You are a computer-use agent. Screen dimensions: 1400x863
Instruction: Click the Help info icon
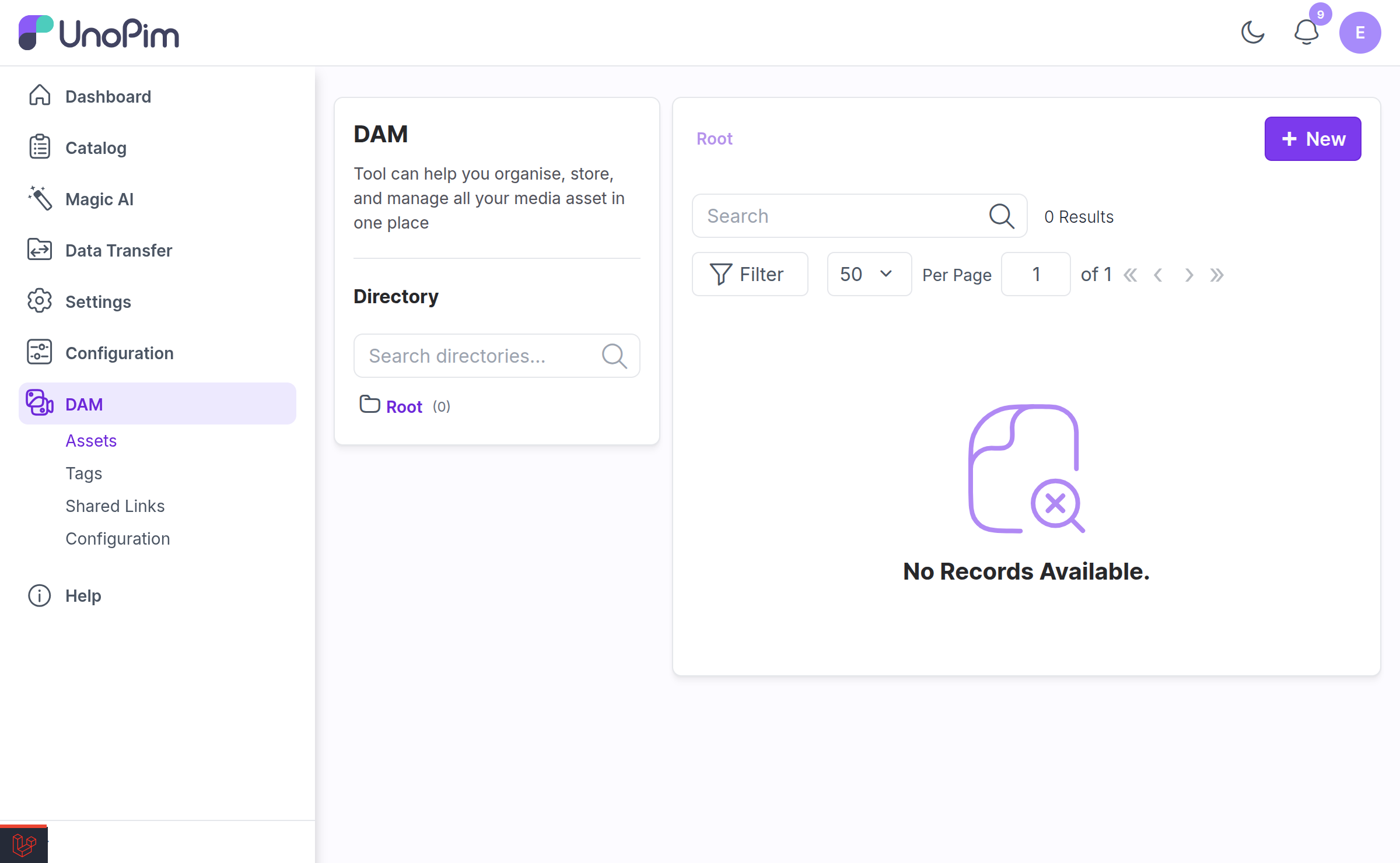pyautogui.click(x=40, y=595)
